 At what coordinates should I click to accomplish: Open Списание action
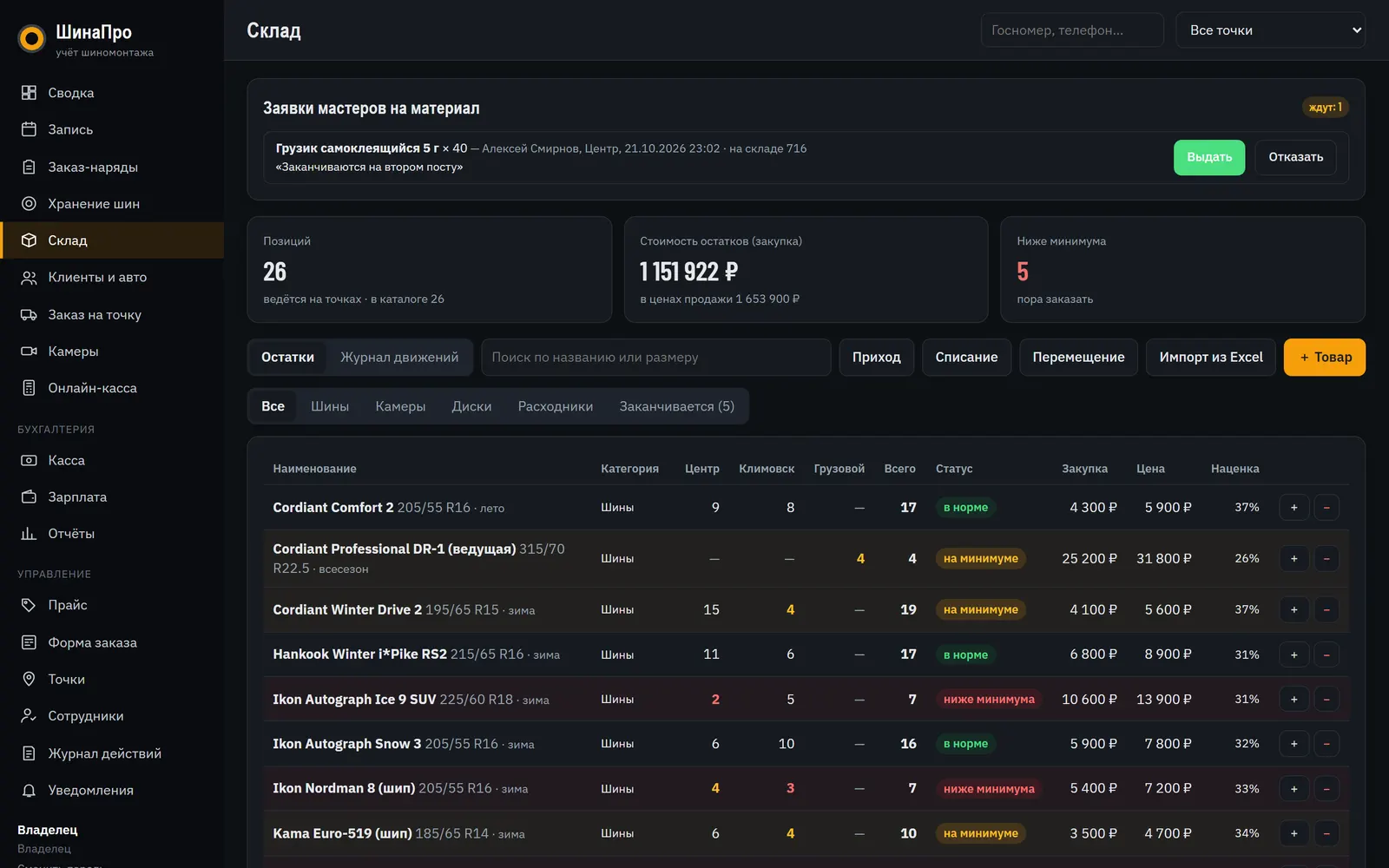pyautogui.click(x=966, y=358)
